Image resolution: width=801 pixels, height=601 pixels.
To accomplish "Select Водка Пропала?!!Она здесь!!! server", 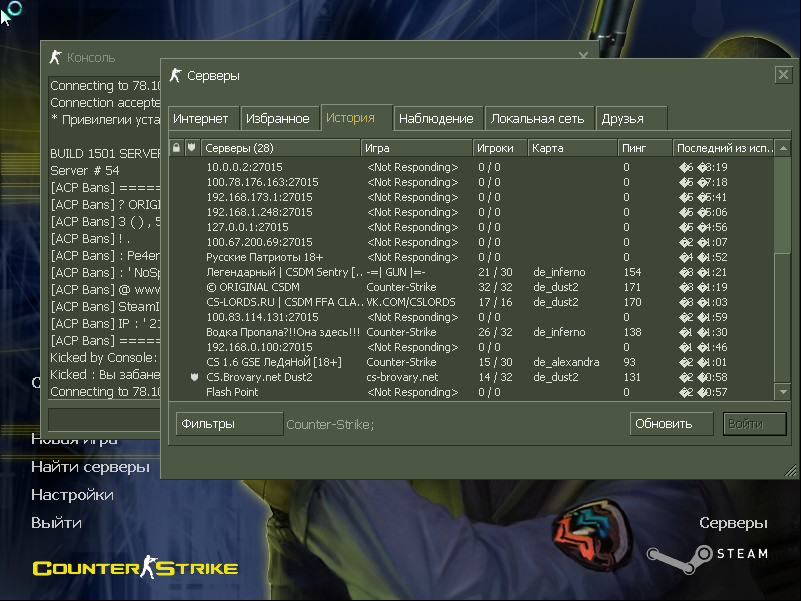I will click(x=283, y=332).
